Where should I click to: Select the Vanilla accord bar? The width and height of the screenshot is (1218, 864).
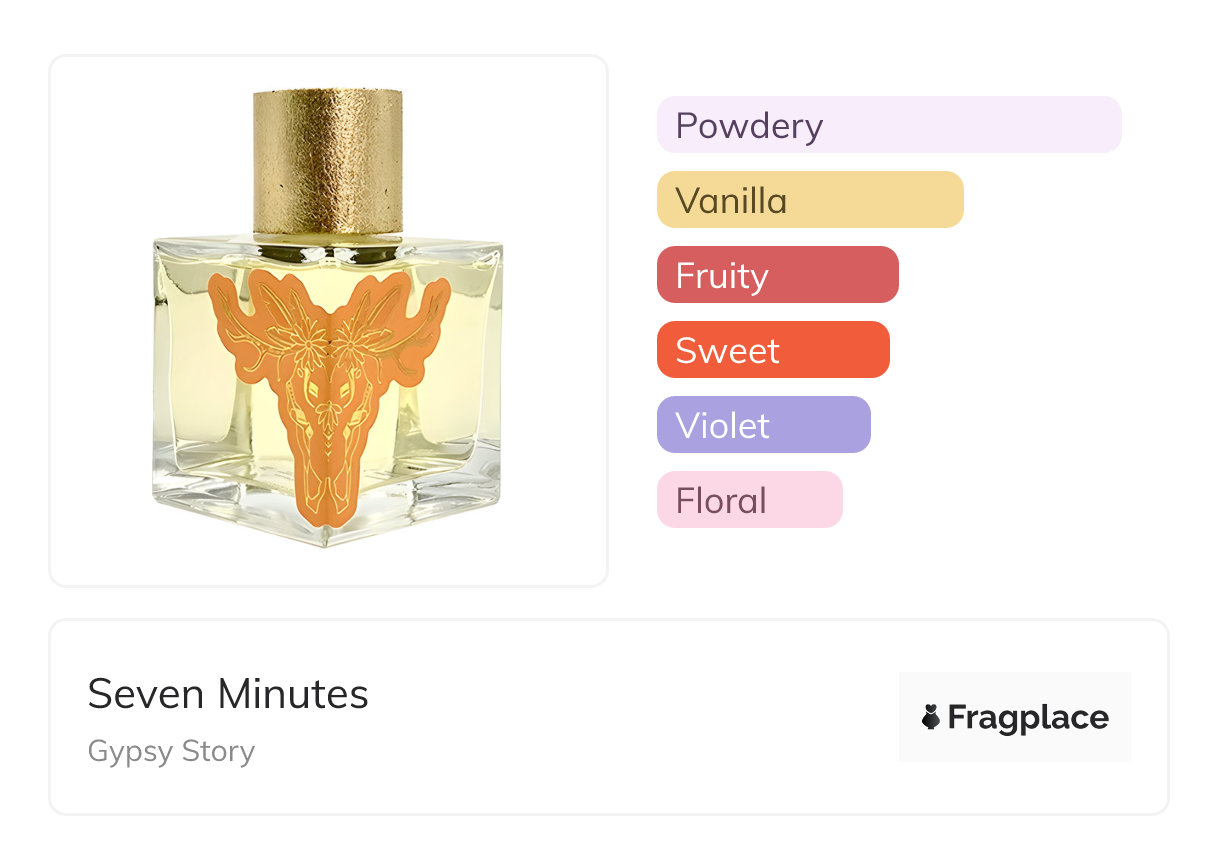[810, 200]
